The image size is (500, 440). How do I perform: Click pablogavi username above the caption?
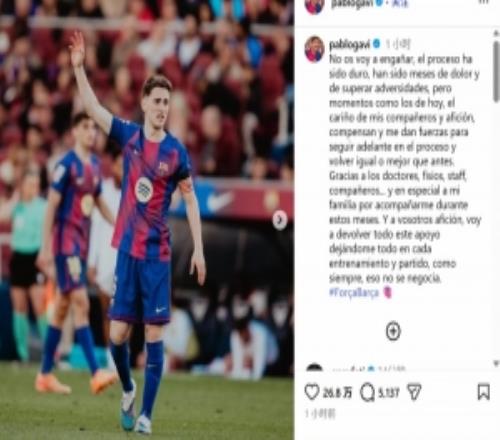pyautogui.click(x=350, y=44)
